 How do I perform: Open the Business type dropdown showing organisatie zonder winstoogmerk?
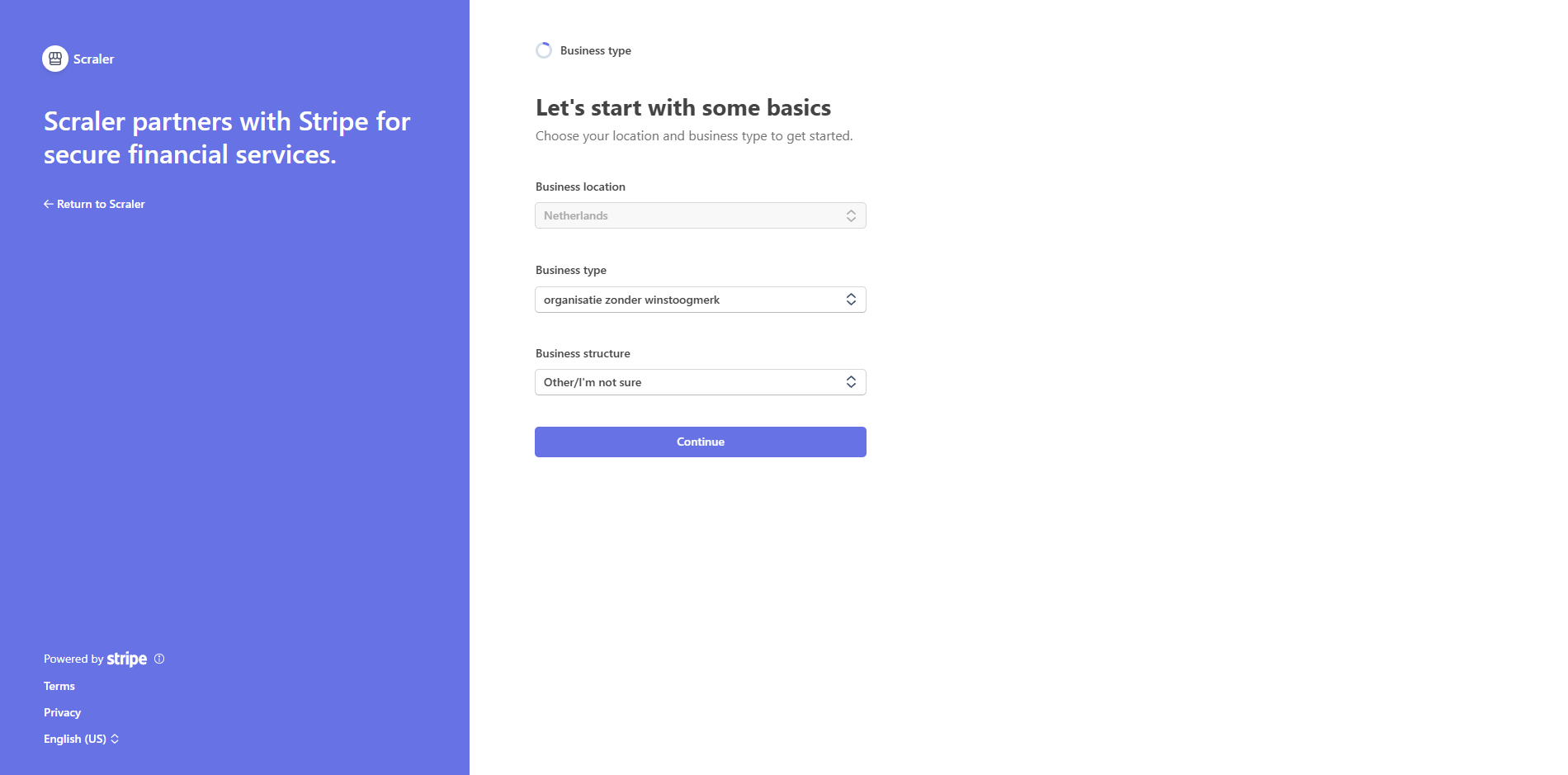(x=700, y=299)
